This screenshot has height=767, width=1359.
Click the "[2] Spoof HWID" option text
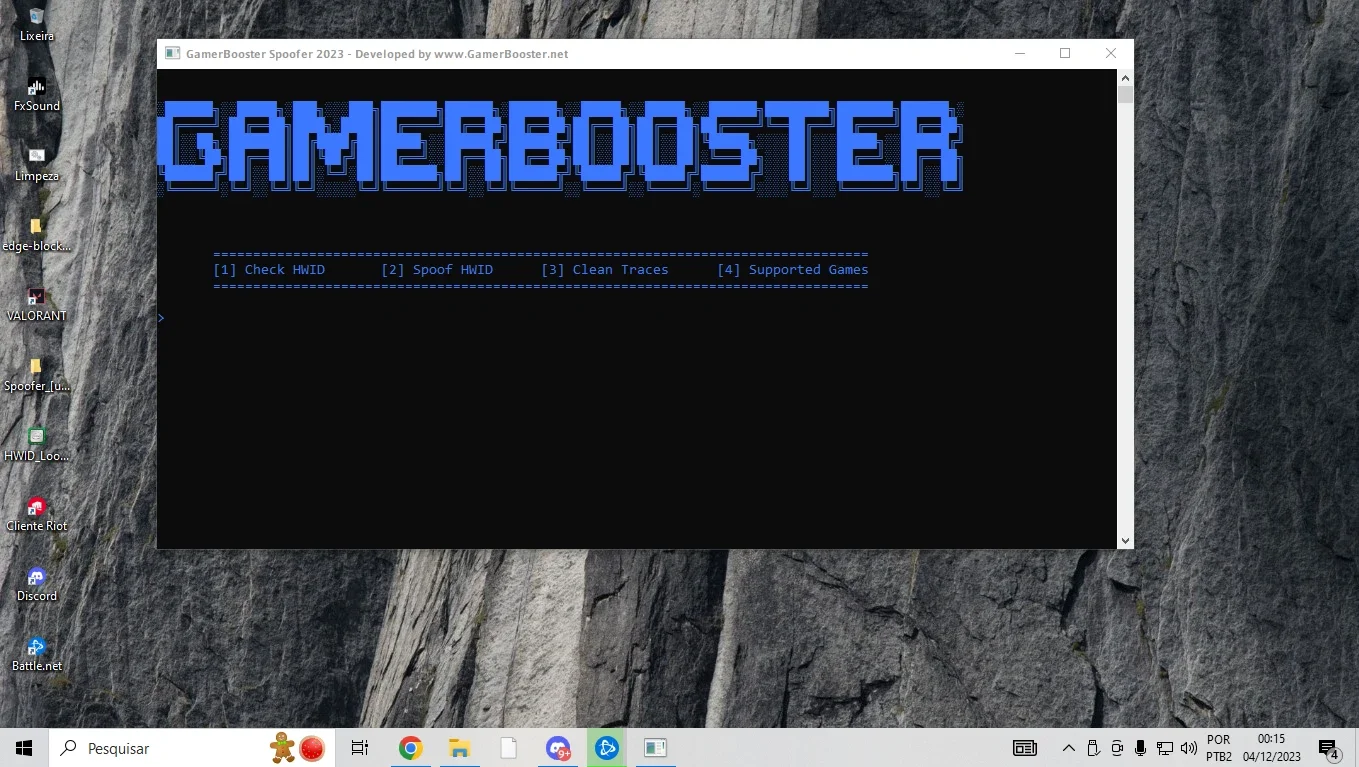click(437, 270)
